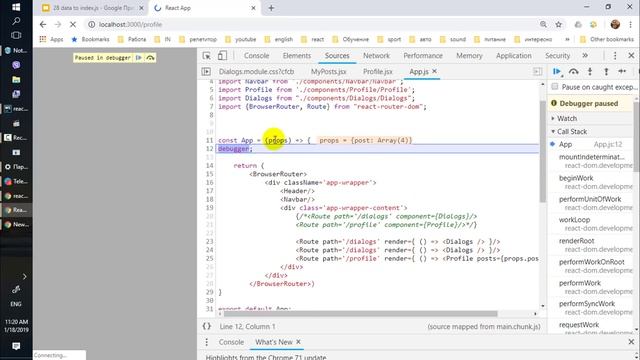This screenshot has width=640, height=360.
Task: Open the Apps shortcut in bookmarks bar
Action: click(51, 39)
